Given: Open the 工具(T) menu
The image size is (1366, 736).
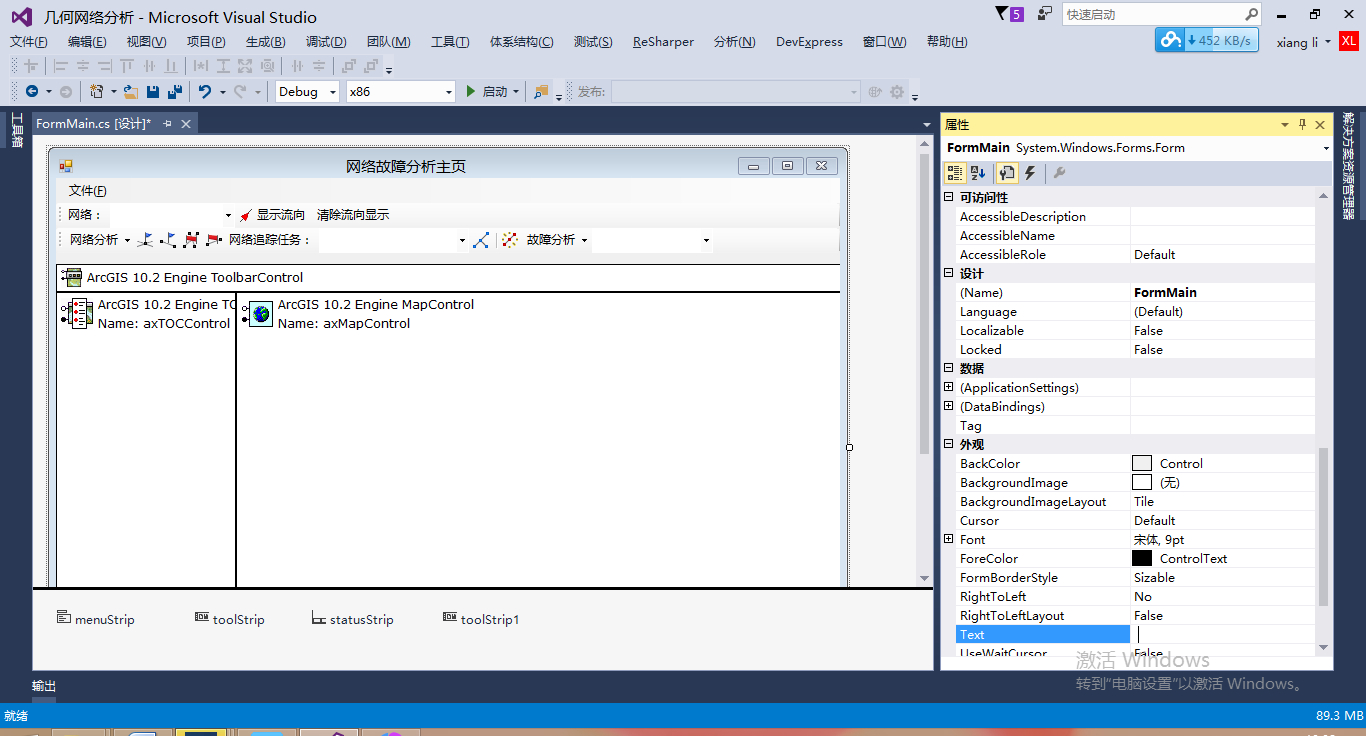Looking at the screenshot, I should (x=450, y=42).
